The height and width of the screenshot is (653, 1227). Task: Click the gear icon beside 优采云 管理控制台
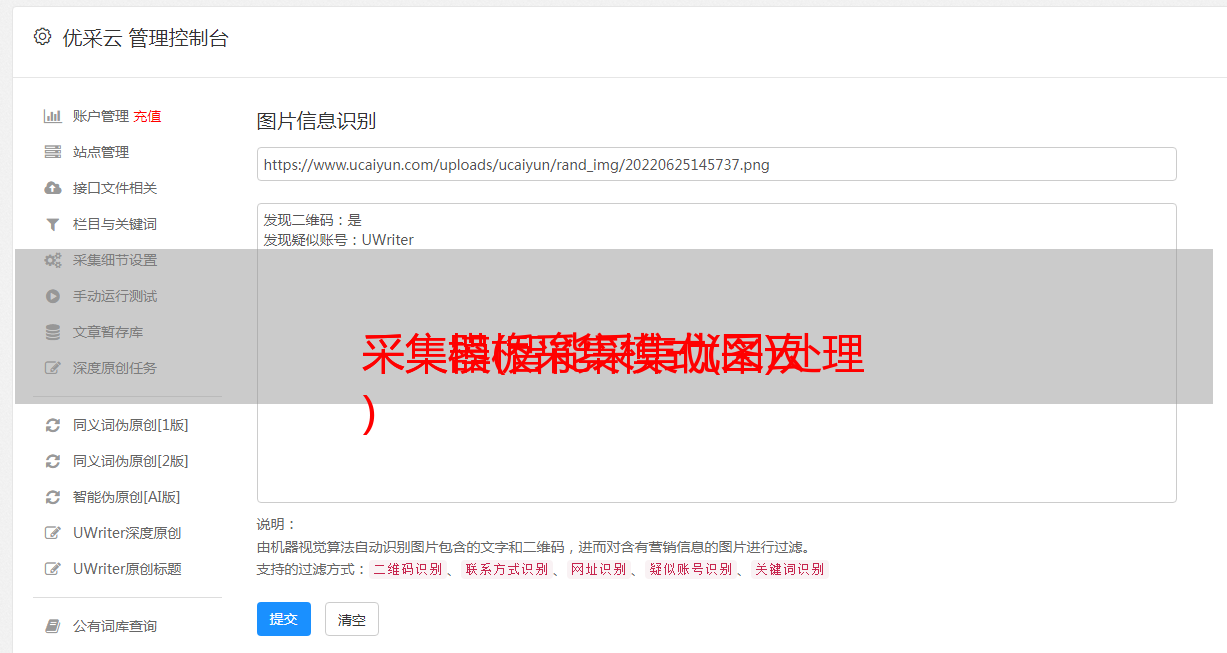(42, 37)
